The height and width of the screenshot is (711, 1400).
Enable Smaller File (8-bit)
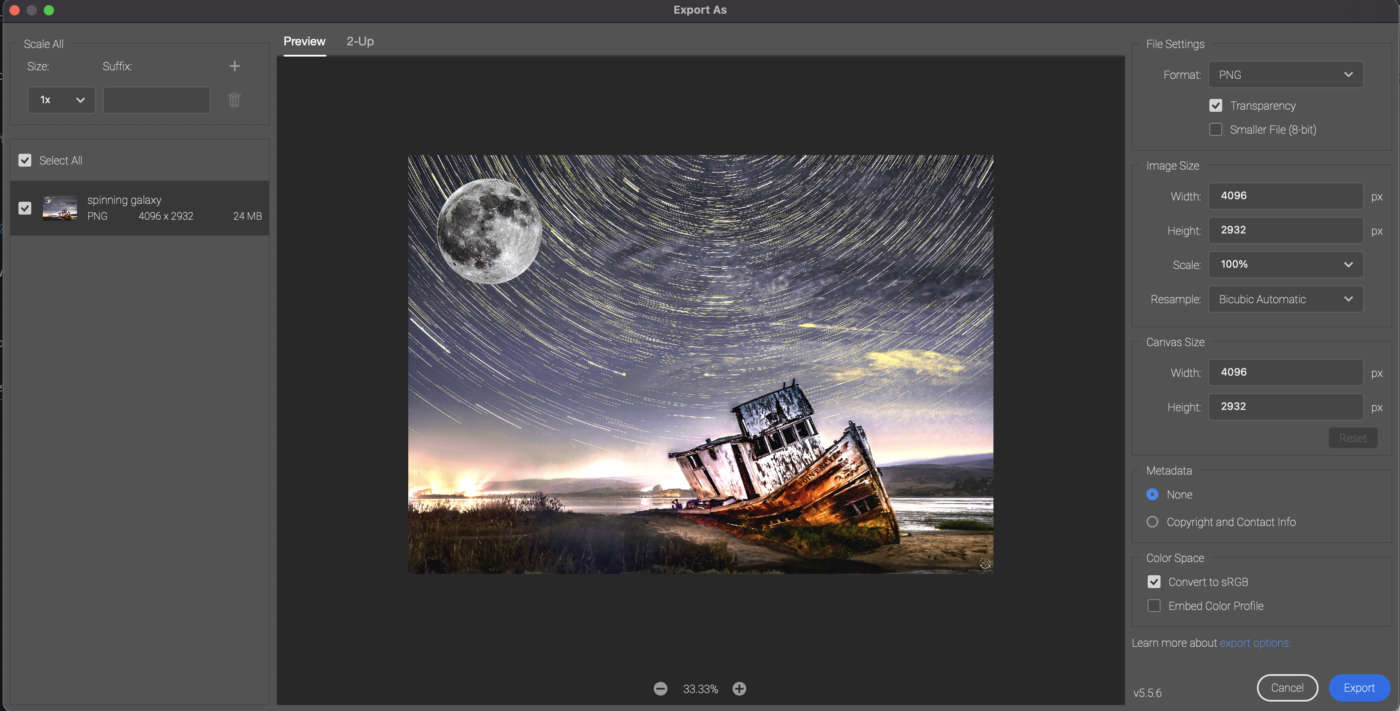(1215, 129)
